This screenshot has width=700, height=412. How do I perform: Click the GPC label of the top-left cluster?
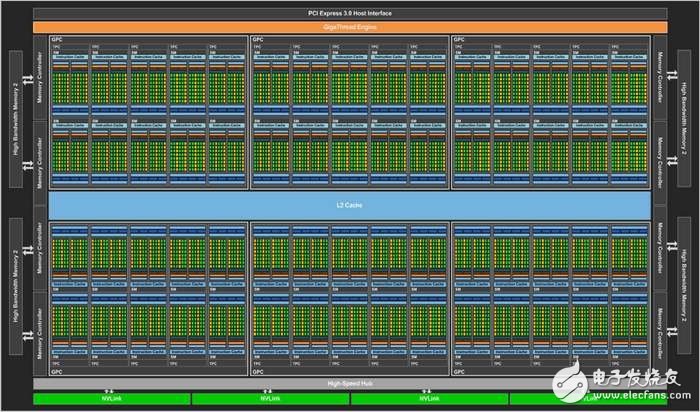56,39
